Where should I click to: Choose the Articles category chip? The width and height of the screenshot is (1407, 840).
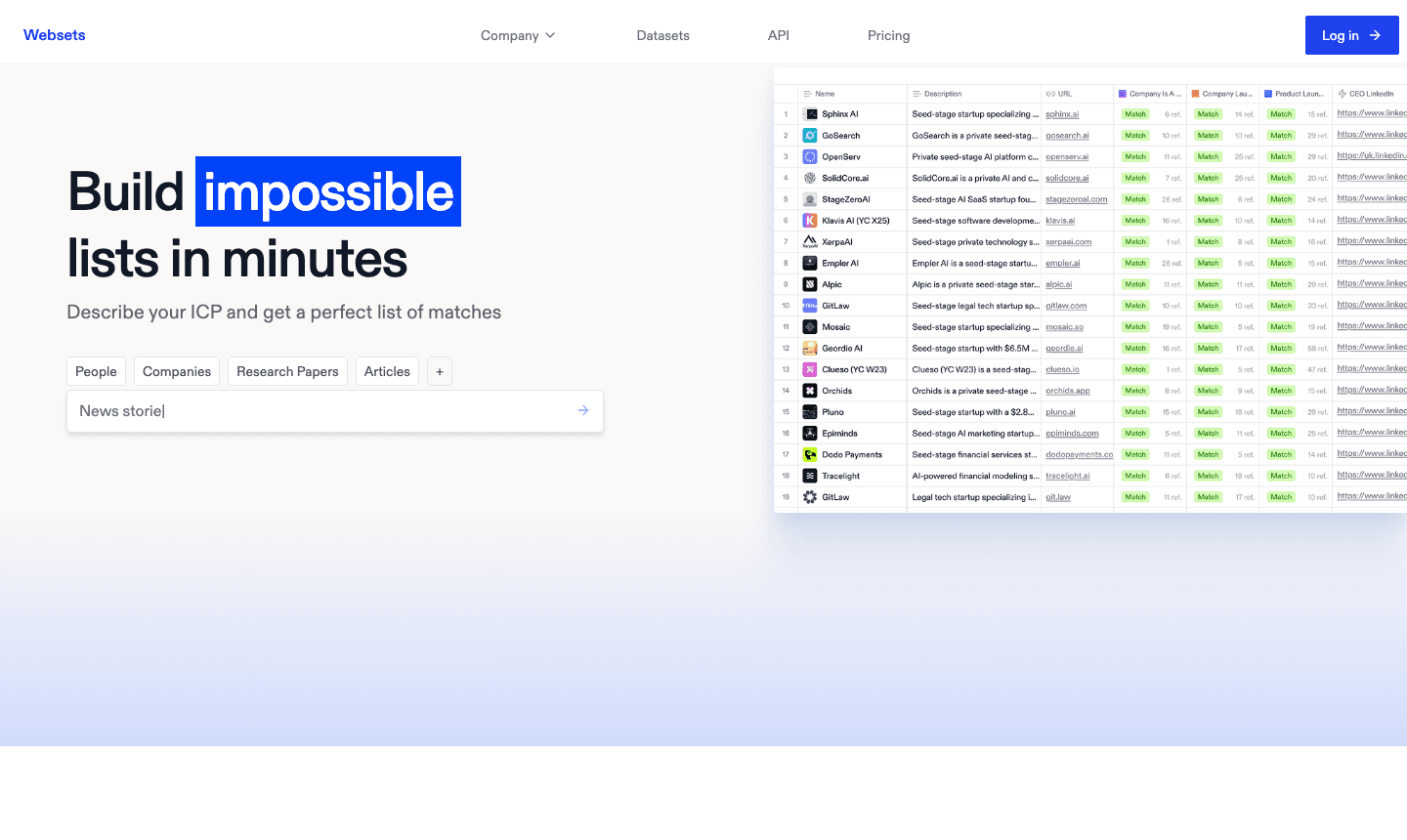coord(387,371)
